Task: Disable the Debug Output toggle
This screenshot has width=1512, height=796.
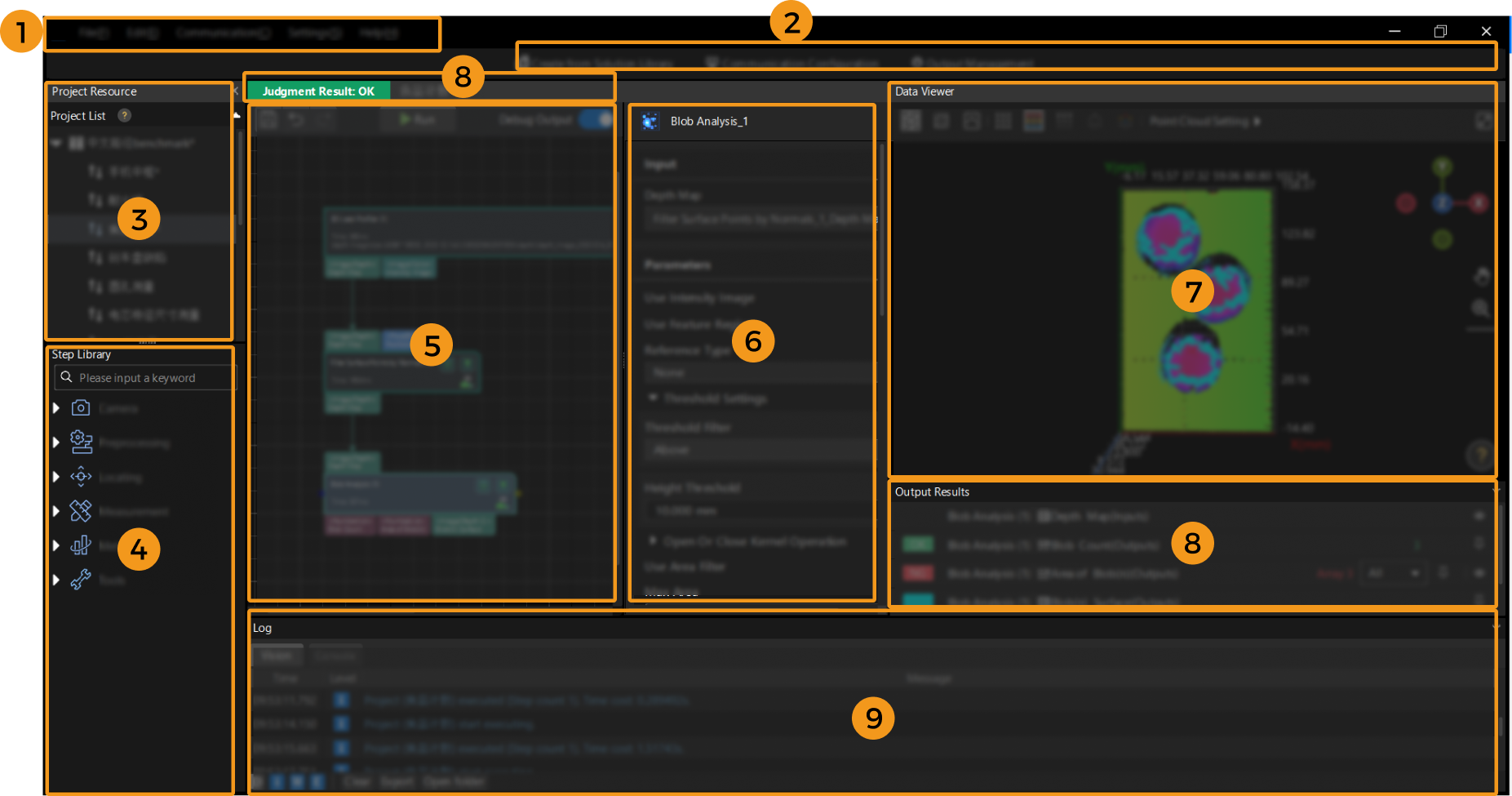Action: [x=594, y=119]
